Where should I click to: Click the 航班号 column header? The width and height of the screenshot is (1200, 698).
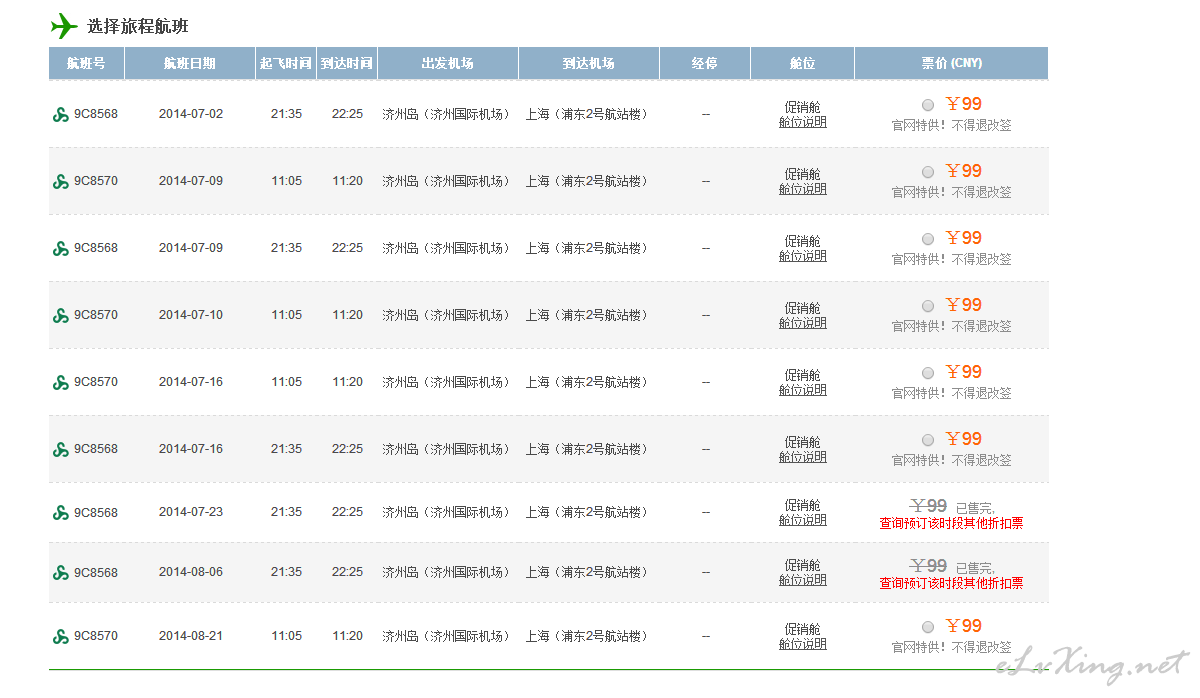(87, 63)
